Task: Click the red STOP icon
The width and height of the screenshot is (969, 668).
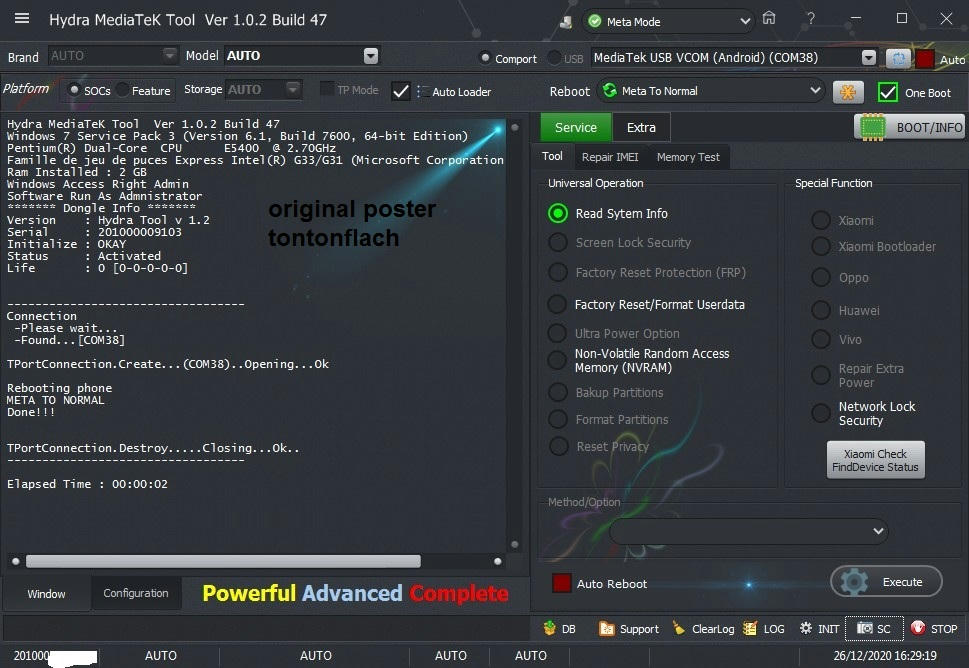Action: coord(918,628)
